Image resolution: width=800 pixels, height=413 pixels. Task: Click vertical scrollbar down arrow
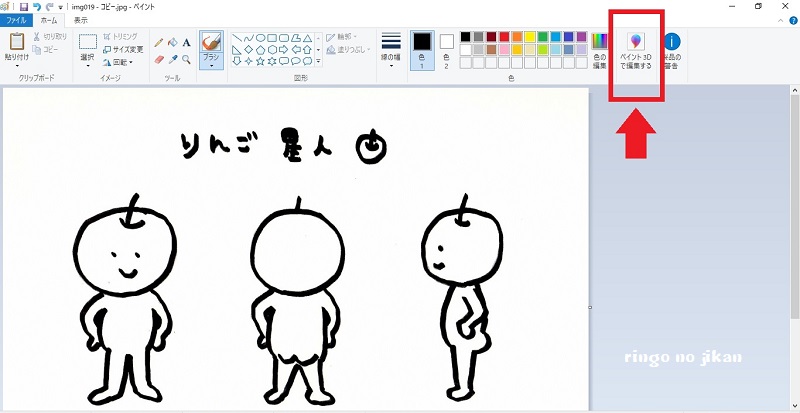pos(795,406)
